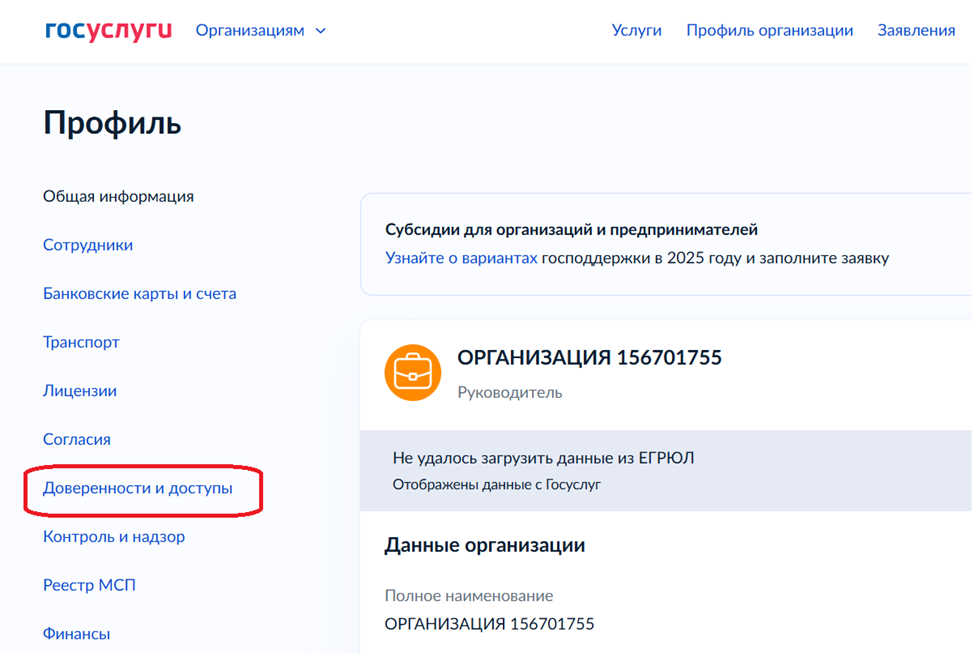Image resolution: width=974 pixels, height=653 pixels.
Task: Open the Сотрудники section
Action: click(88, 245)
